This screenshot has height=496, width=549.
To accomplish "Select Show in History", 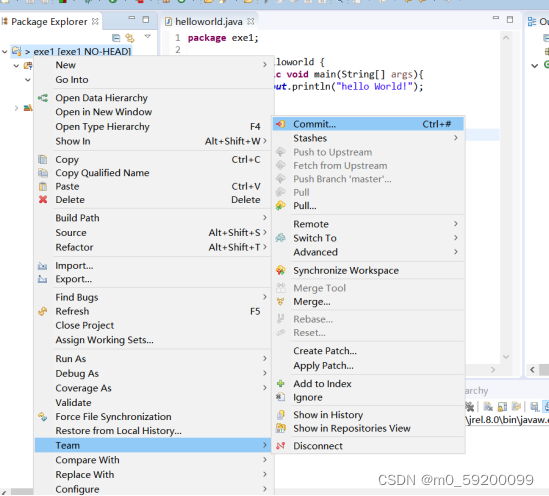I will click(368, 415).
